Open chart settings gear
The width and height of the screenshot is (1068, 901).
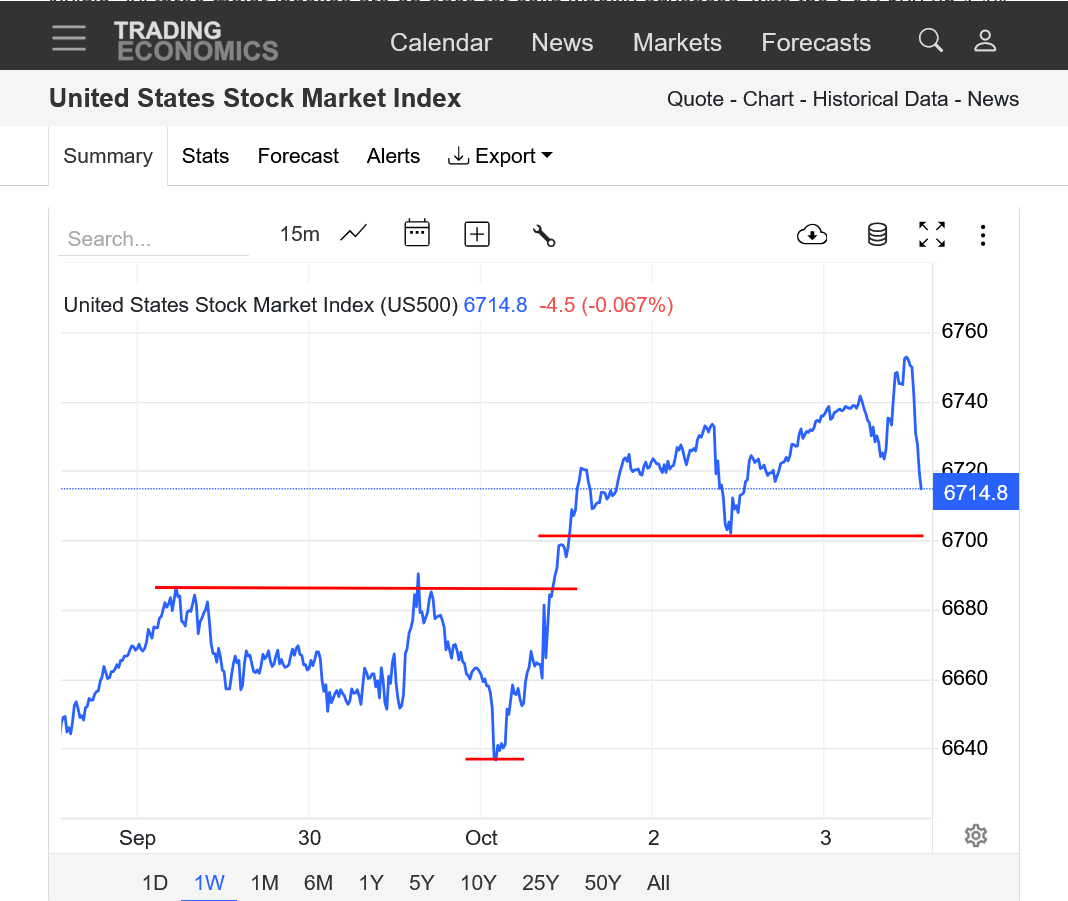(976, 836)
